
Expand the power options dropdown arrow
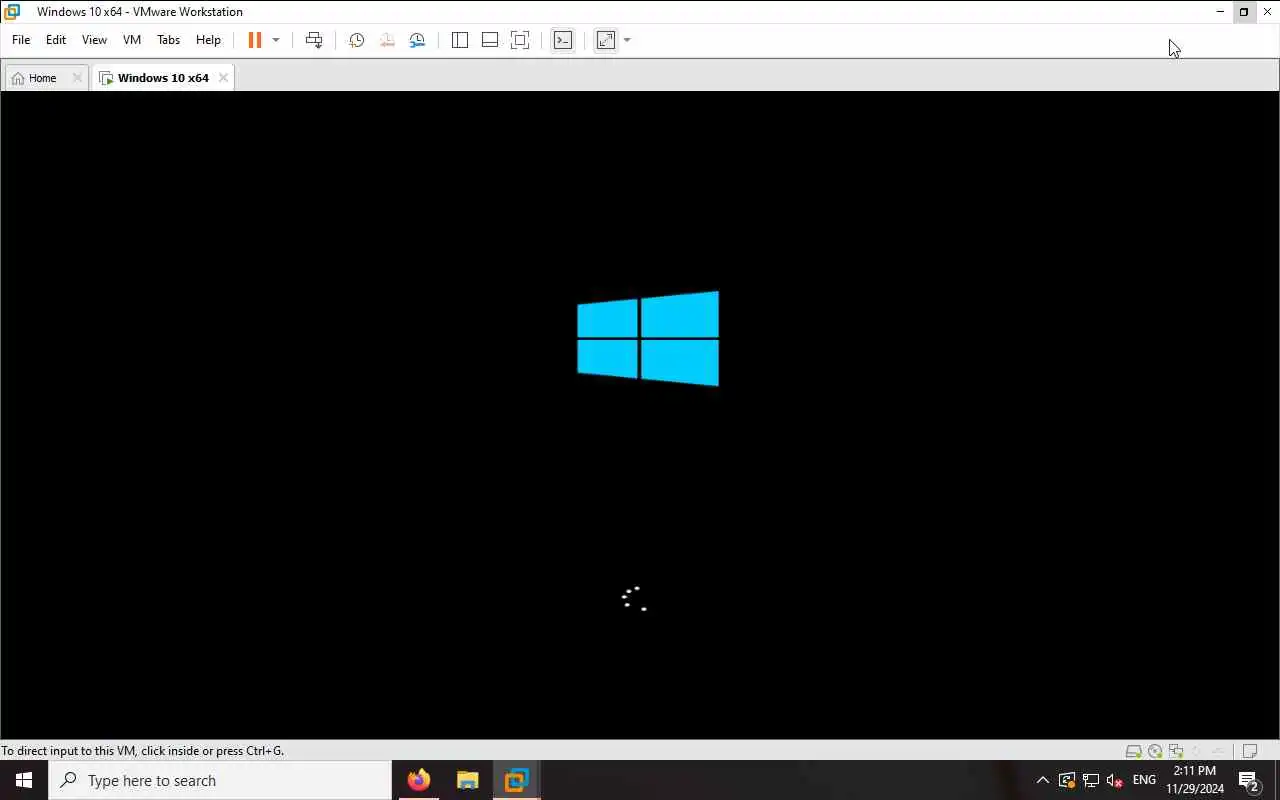(276, 40)
